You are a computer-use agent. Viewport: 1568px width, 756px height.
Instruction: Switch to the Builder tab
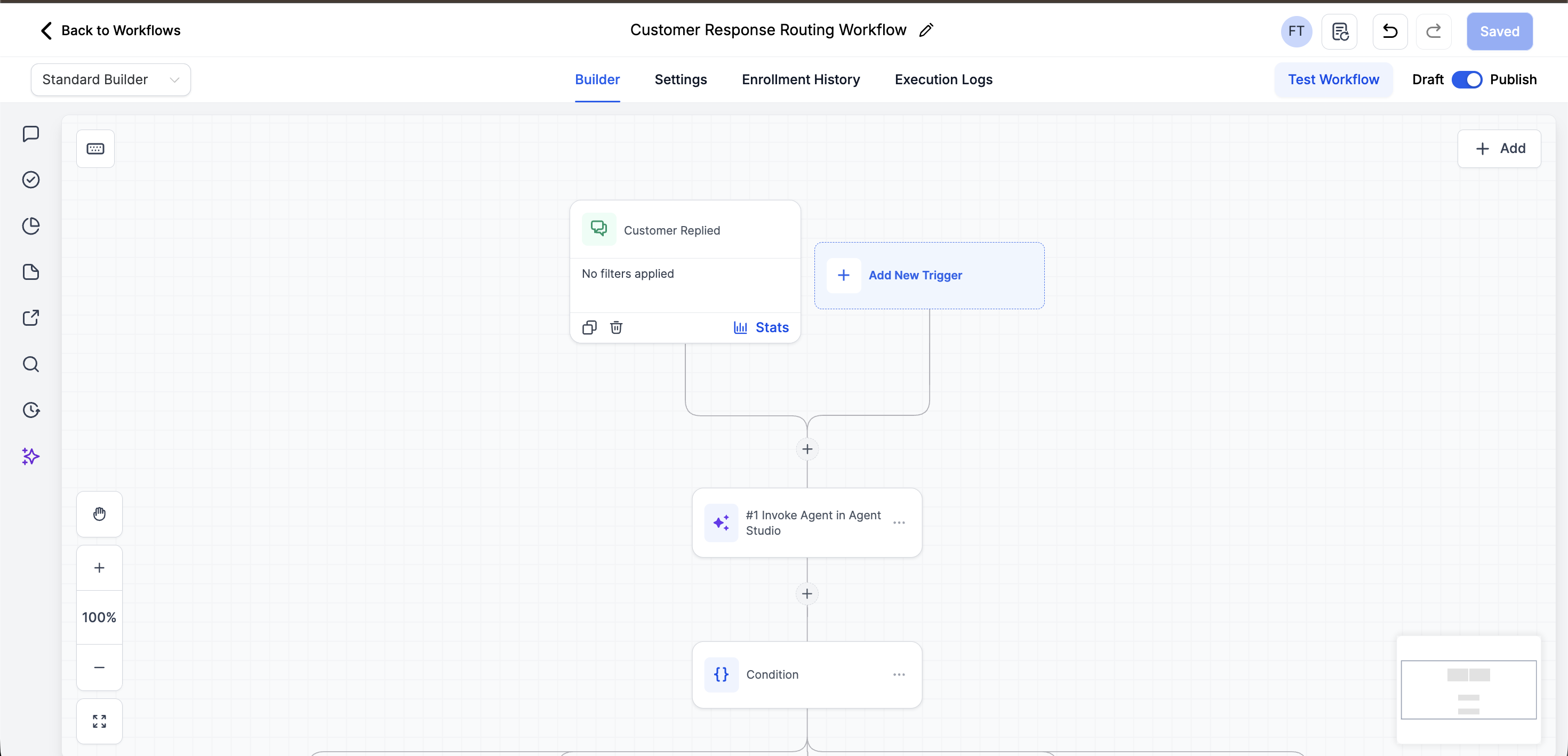[x=597, y=80]
